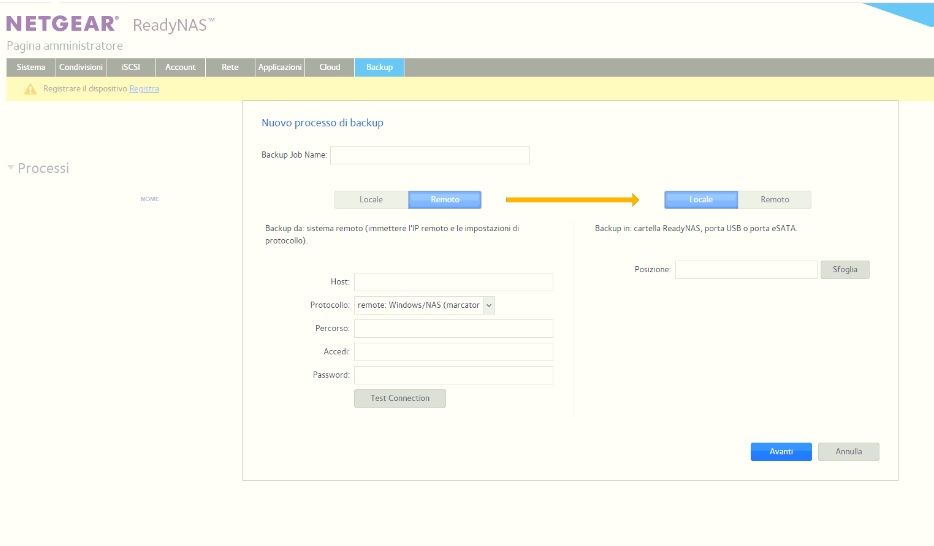Click the NETGEAR logo
Viewport: 934px width, 546px height.
[63, 24]
